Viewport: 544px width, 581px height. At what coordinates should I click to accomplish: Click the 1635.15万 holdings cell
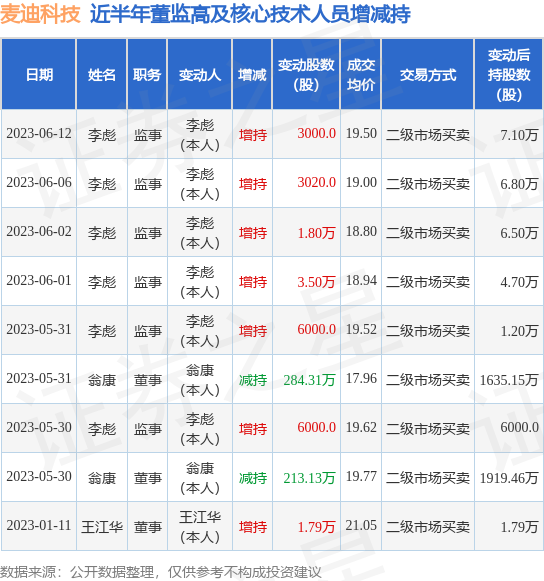[509, 380]
